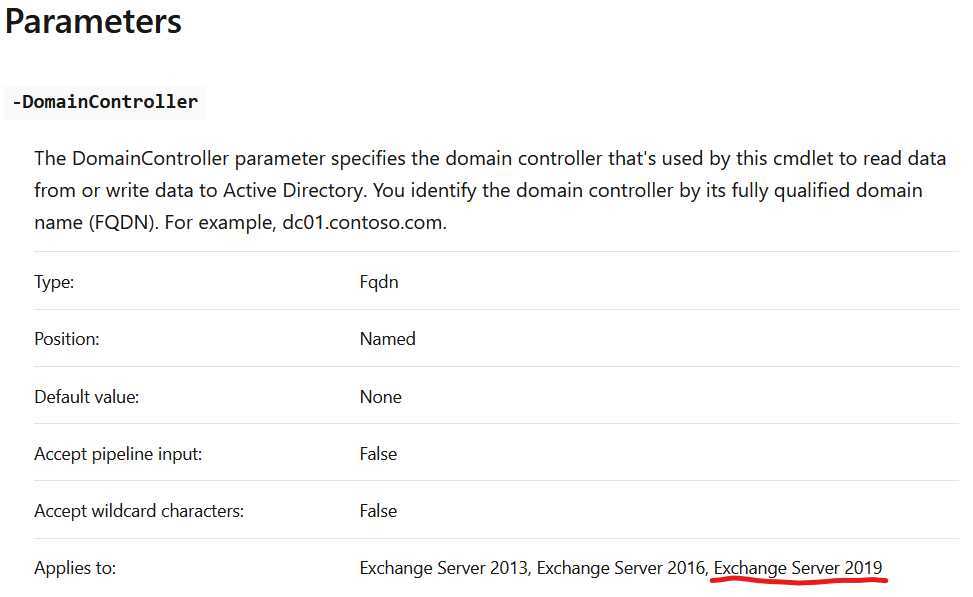Click the Accept pipeline input: label
Viewport: 973px width, 597px height.
(x=118, y=454)
